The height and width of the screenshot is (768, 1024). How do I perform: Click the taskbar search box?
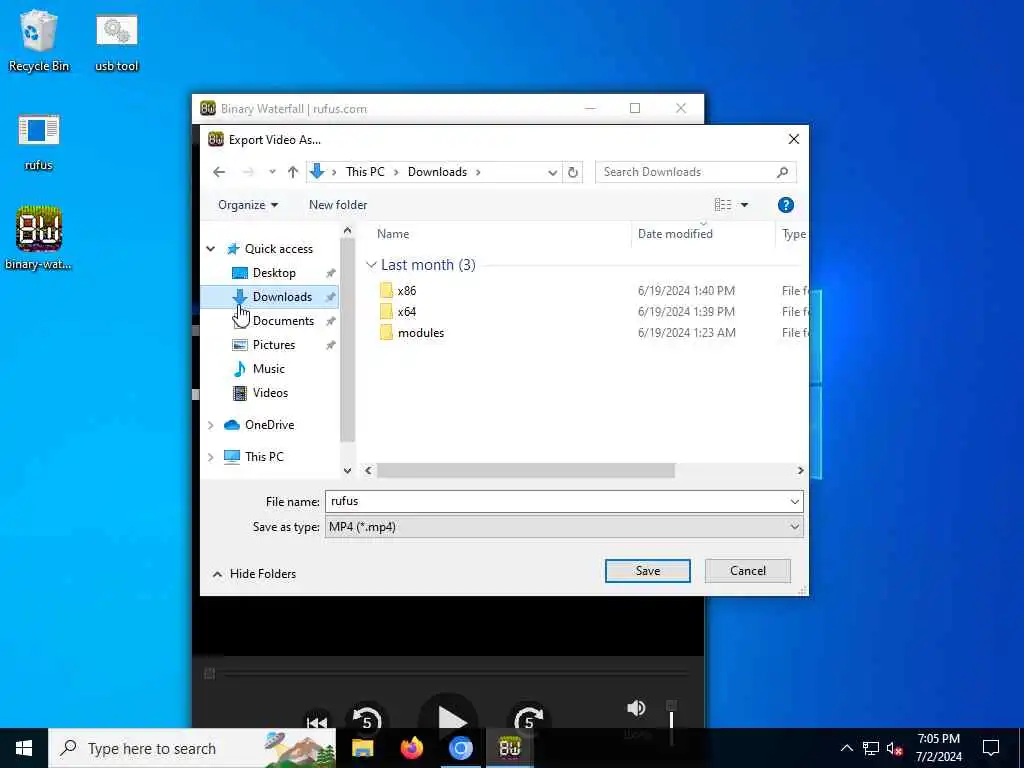(192, 748)
